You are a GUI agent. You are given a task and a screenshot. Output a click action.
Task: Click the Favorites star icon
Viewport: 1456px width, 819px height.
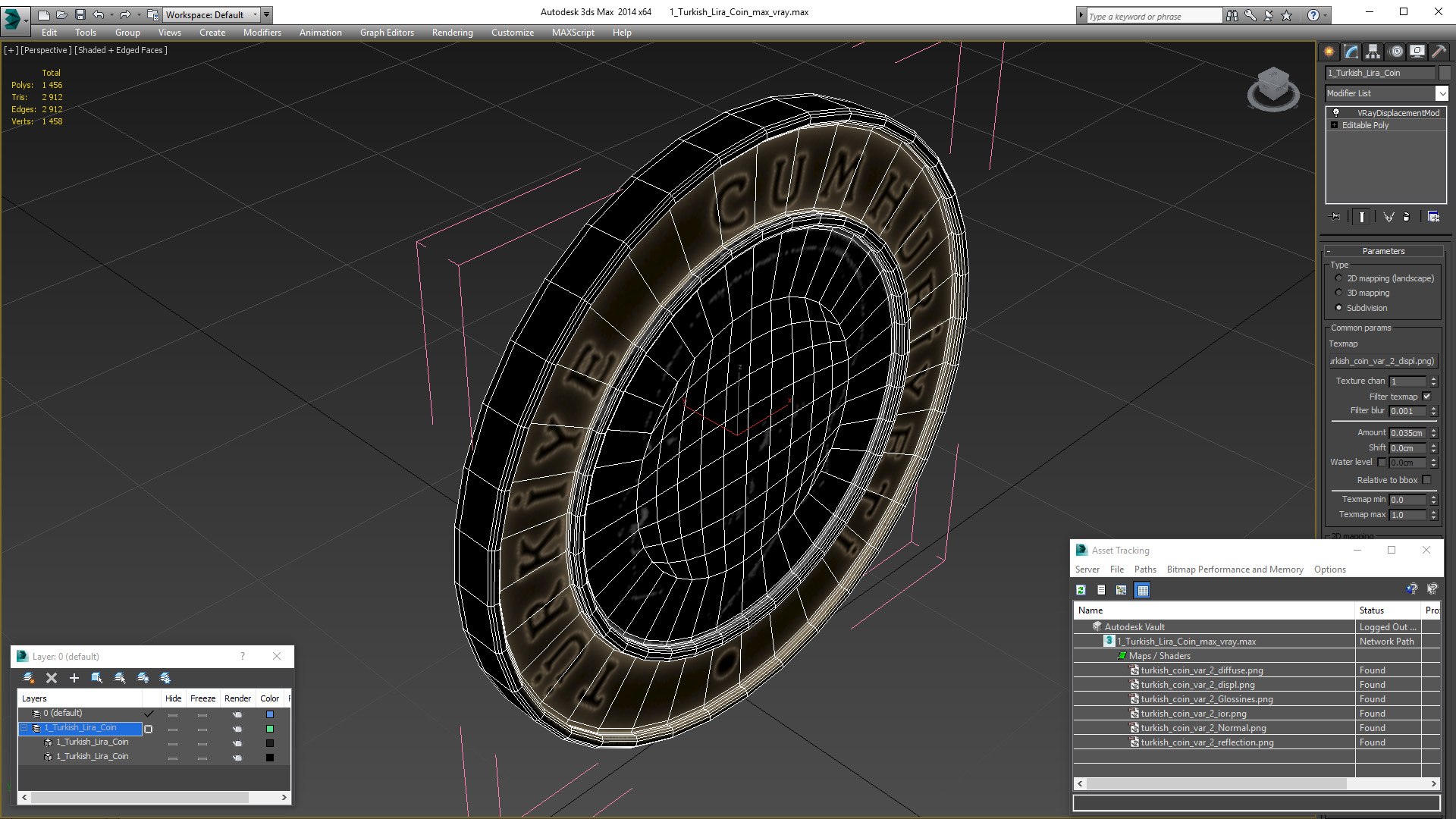click(1287, 15)
